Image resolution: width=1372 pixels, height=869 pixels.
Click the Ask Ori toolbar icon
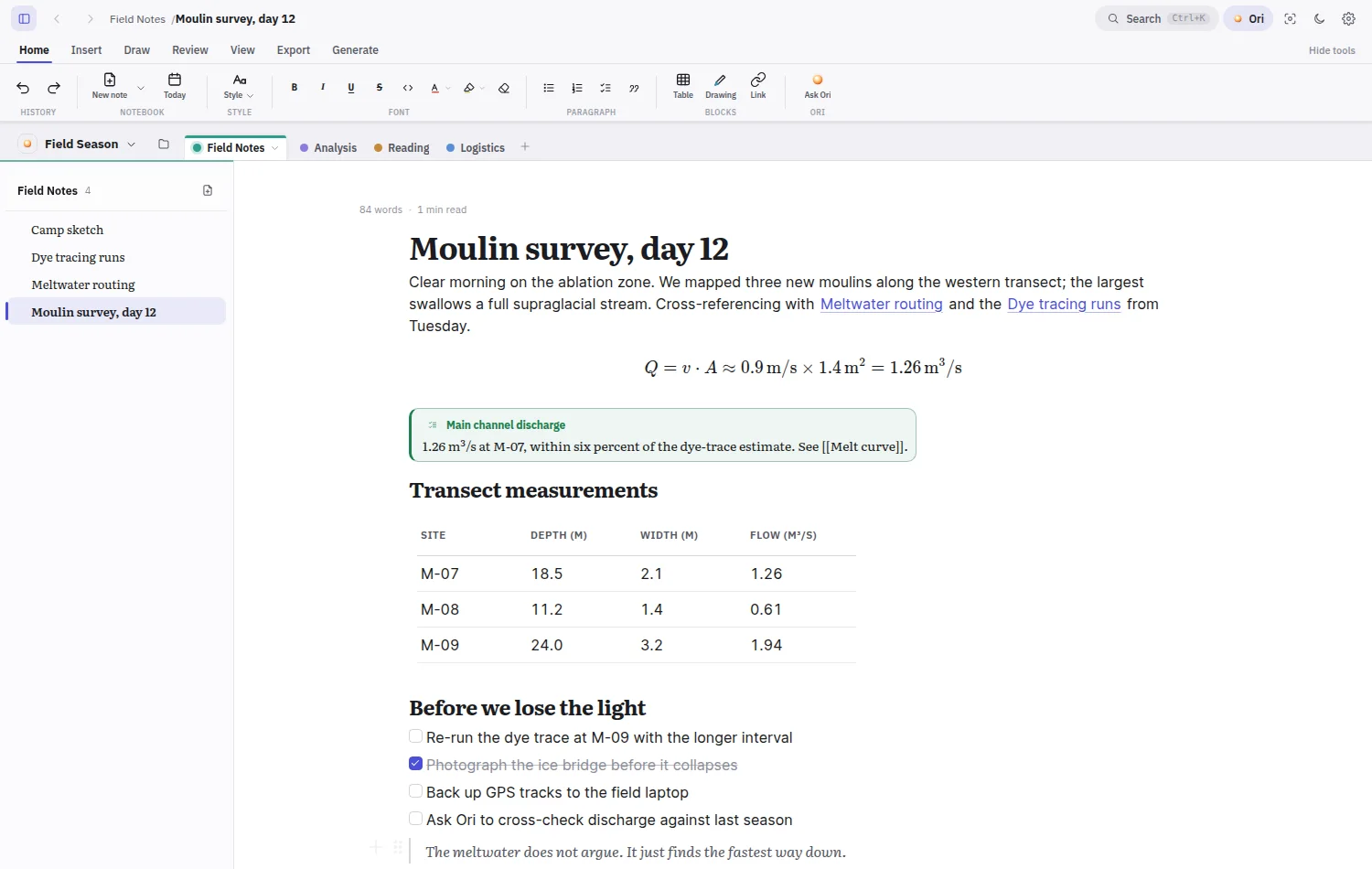point(818,86)
